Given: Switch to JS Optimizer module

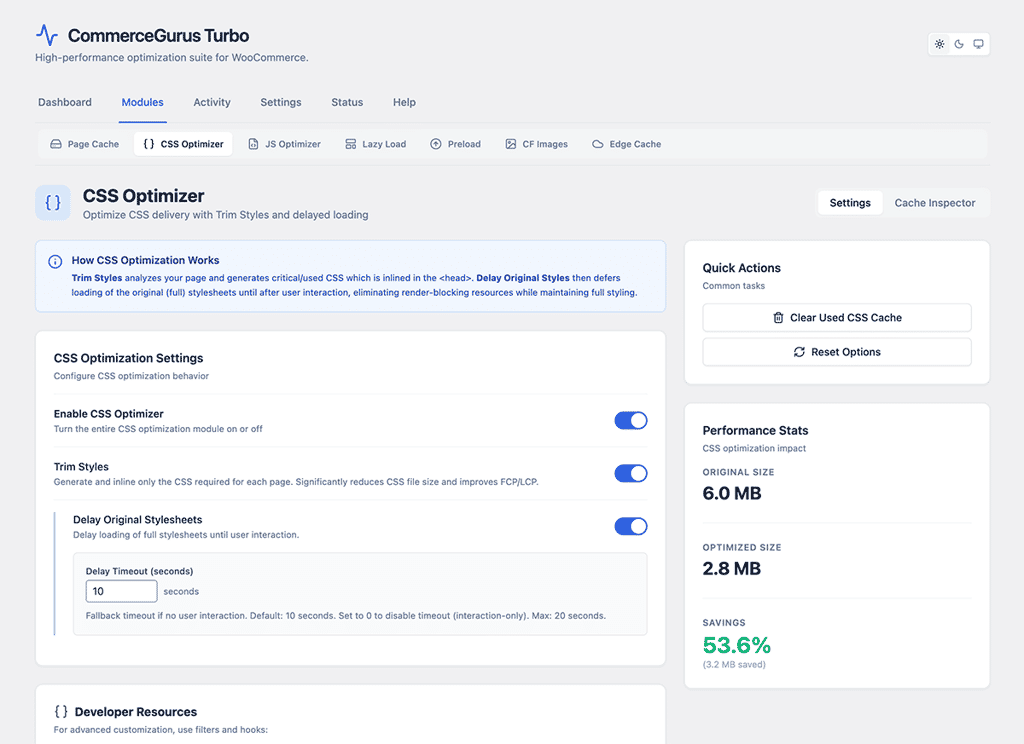Looking at the screenshot, I should (285, 144).
